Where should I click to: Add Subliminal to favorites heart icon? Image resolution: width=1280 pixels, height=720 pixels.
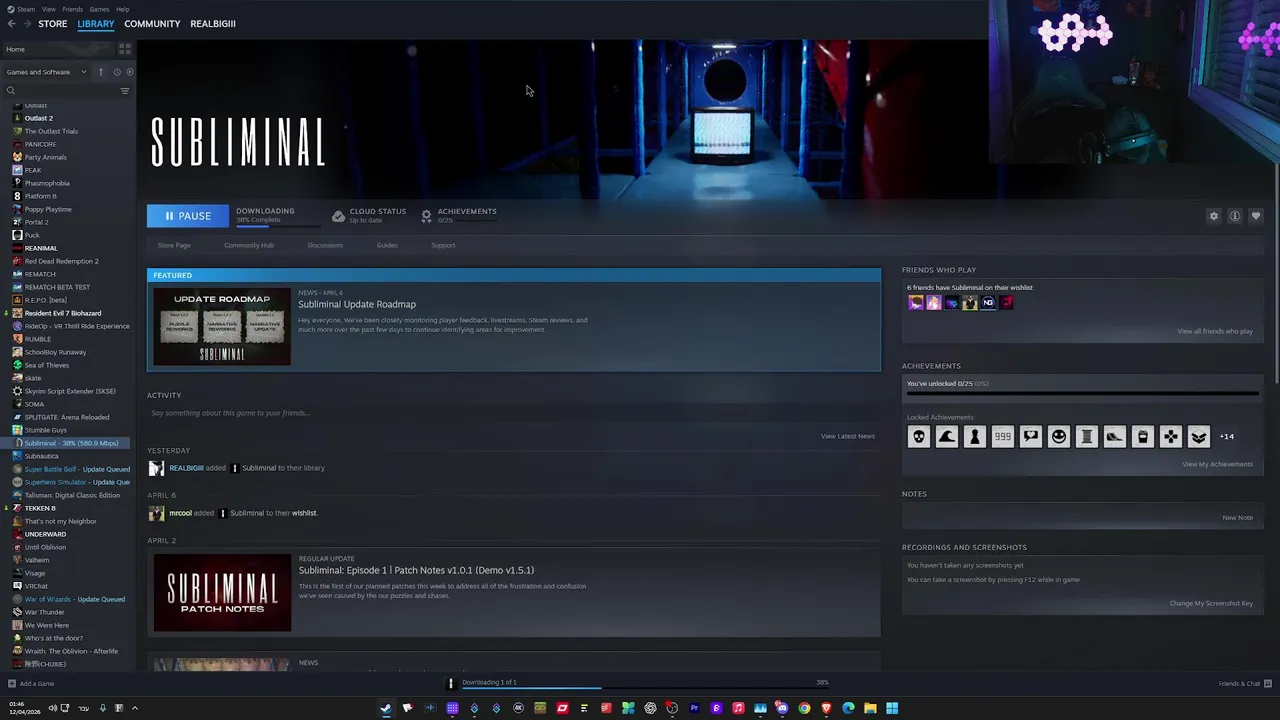coord(1256,216)
